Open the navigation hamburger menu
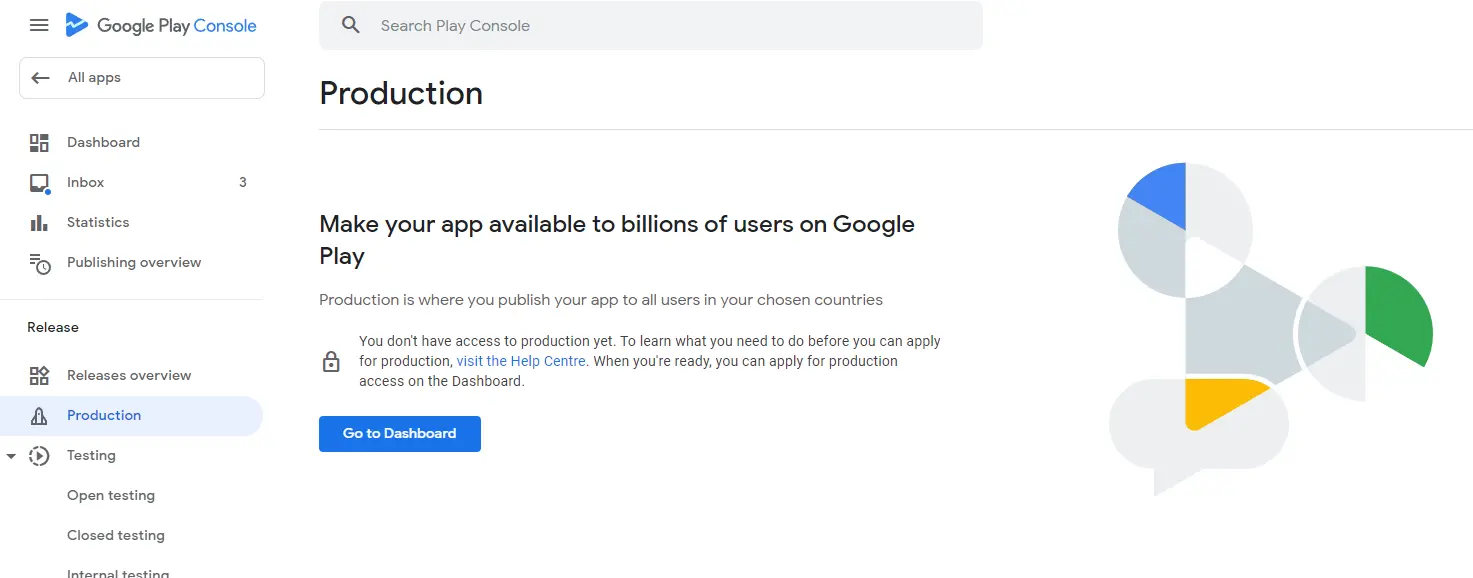Viewport: 1473px width, 578px height. [x=39, y=25]
